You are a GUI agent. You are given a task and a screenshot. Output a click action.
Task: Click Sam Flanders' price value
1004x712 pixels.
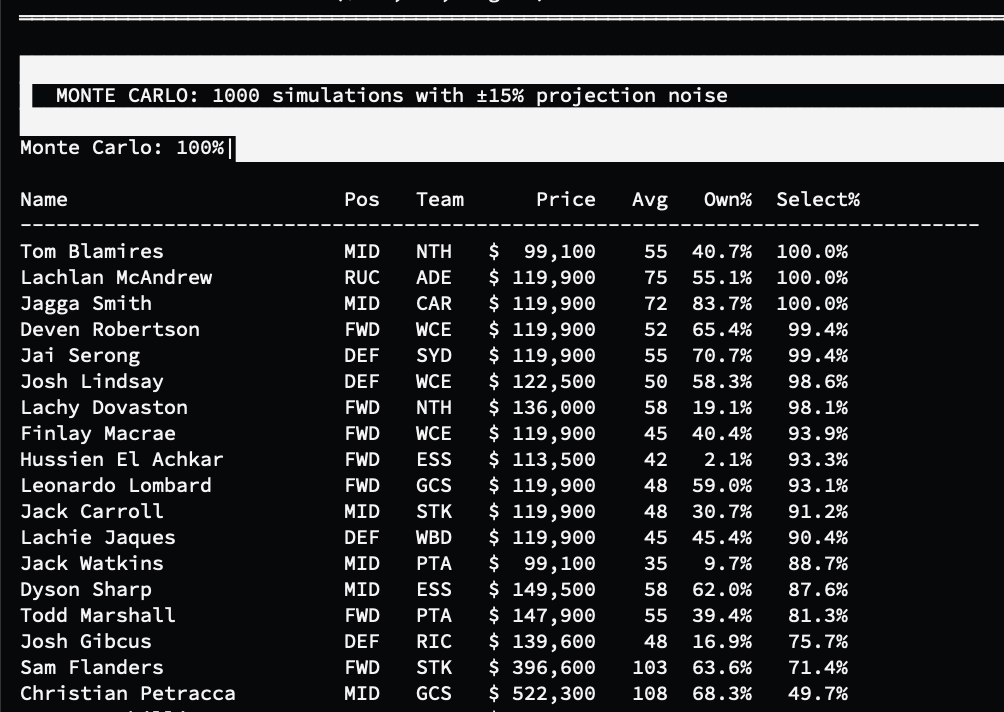(556, 668)
